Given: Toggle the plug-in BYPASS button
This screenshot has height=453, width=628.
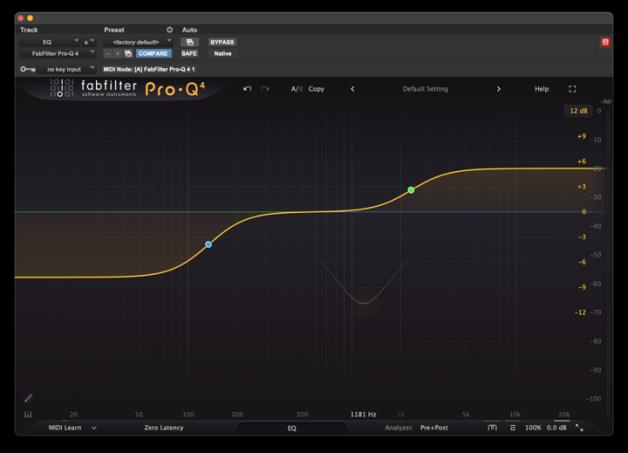Looking at the screenshot, I should 222,42.
